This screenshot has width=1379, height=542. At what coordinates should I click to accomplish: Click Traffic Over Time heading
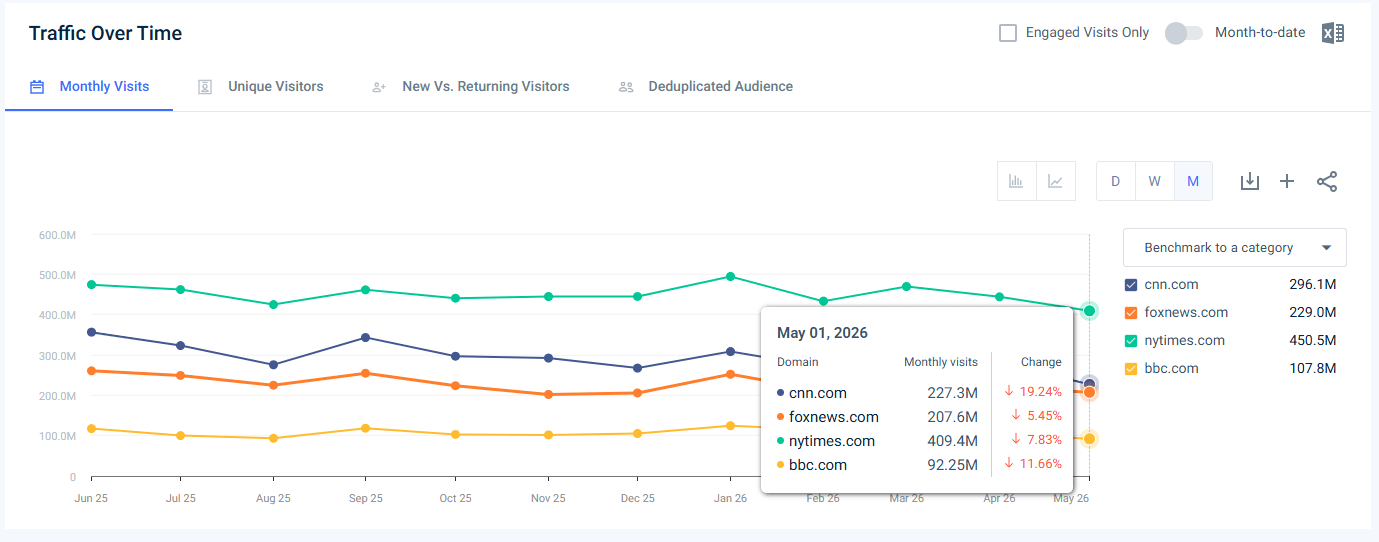click(x=105, y=33)
